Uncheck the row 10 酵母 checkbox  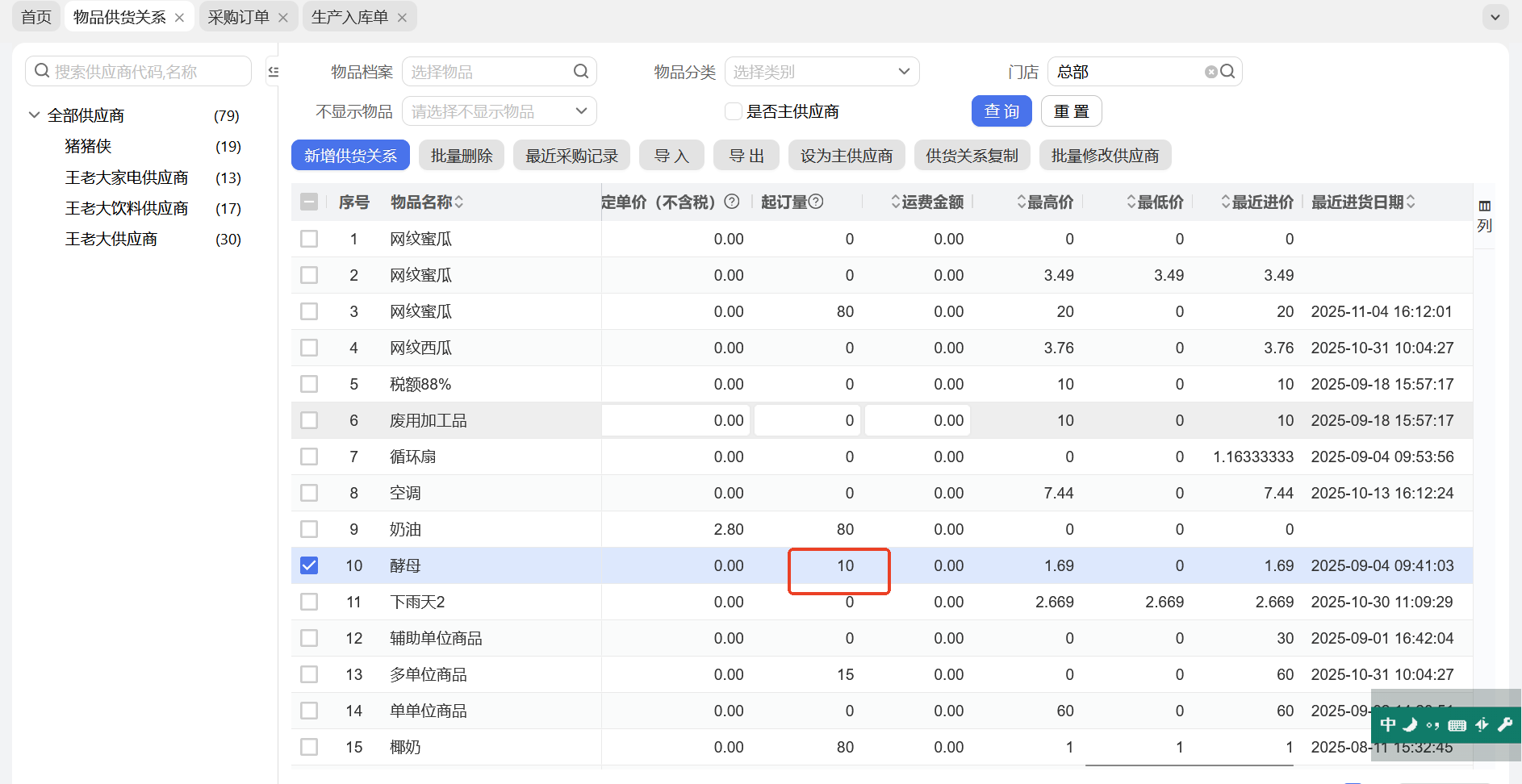coord(309,565)
